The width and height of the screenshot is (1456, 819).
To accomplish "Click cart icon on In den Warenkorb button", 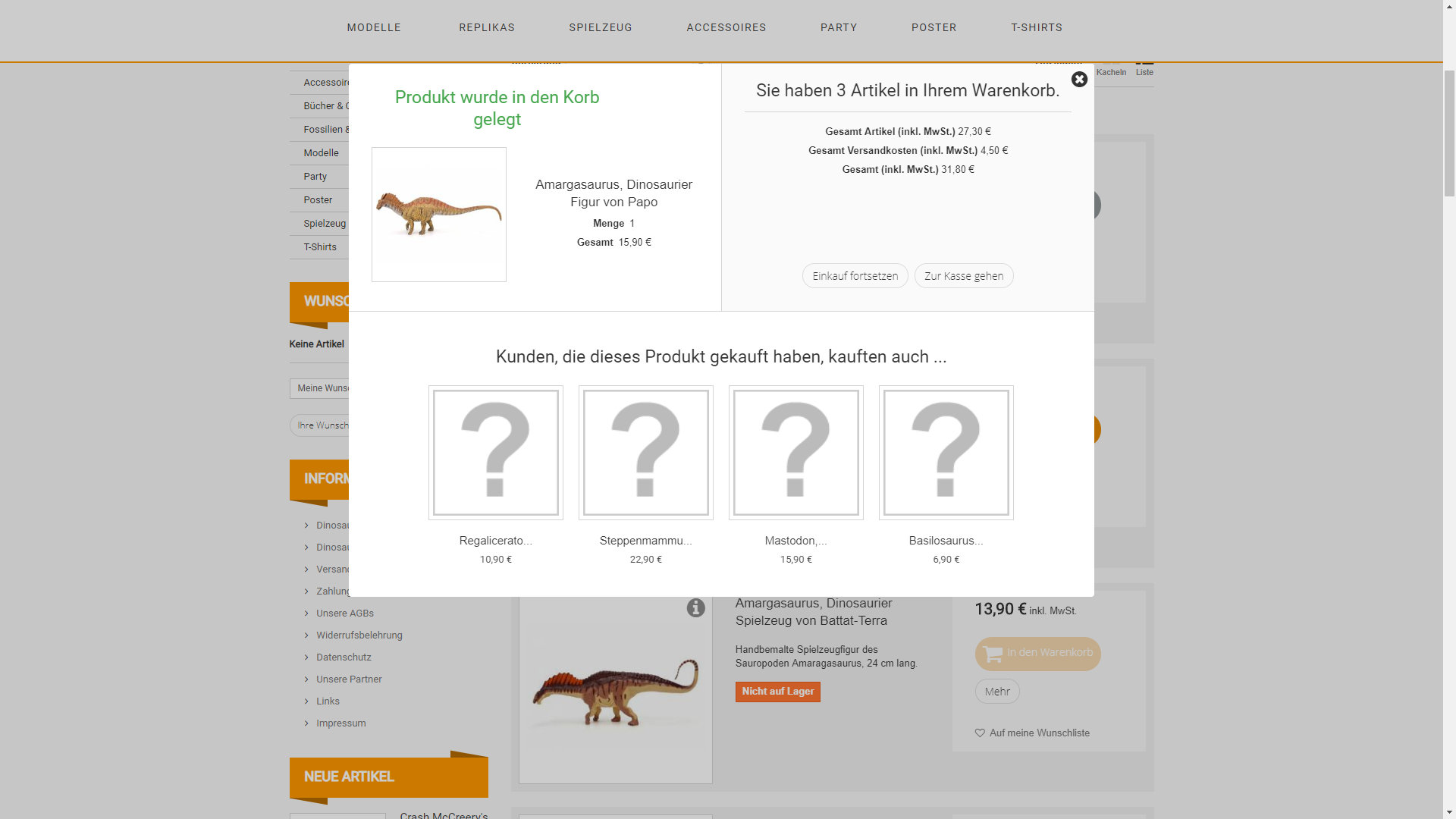I will click(993, 654).
